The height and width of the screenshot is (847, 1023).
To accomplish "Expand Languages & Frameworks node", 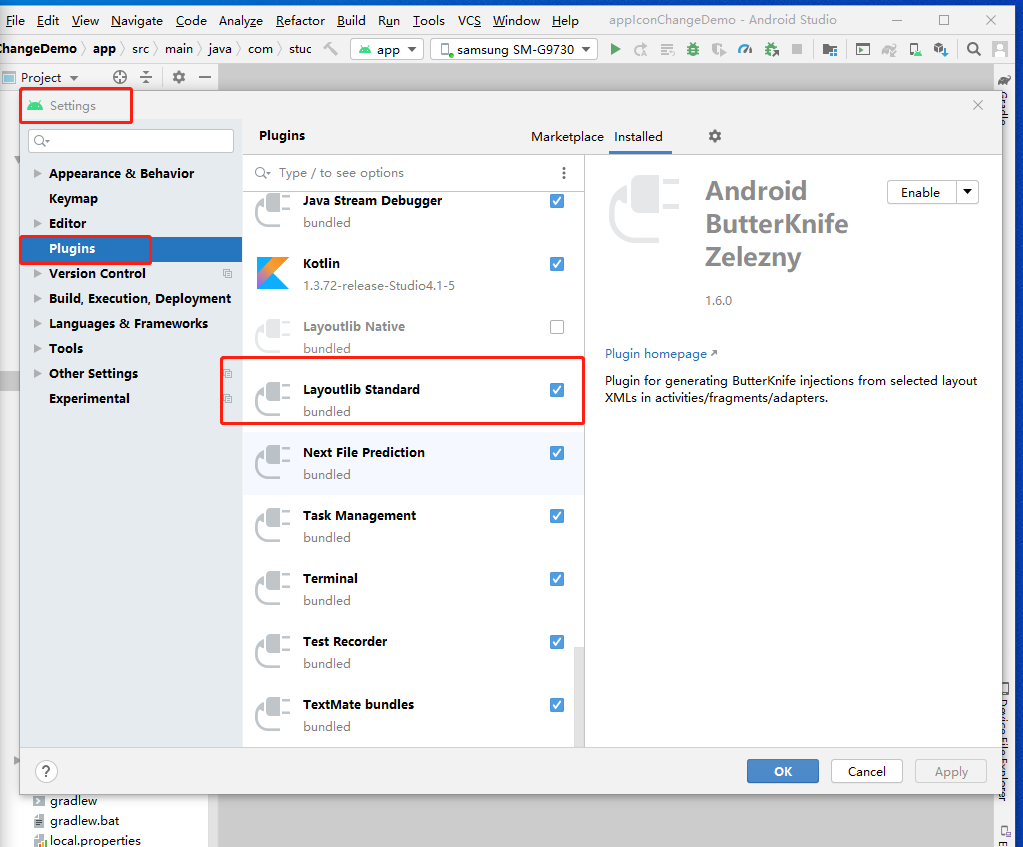I will [37, 324].
